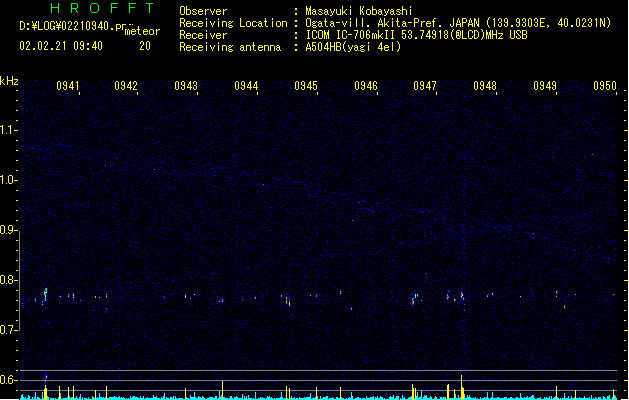The image size is (629, 400).
Task: Click the 1.1 kHz axis label
Action: (8, 130)
